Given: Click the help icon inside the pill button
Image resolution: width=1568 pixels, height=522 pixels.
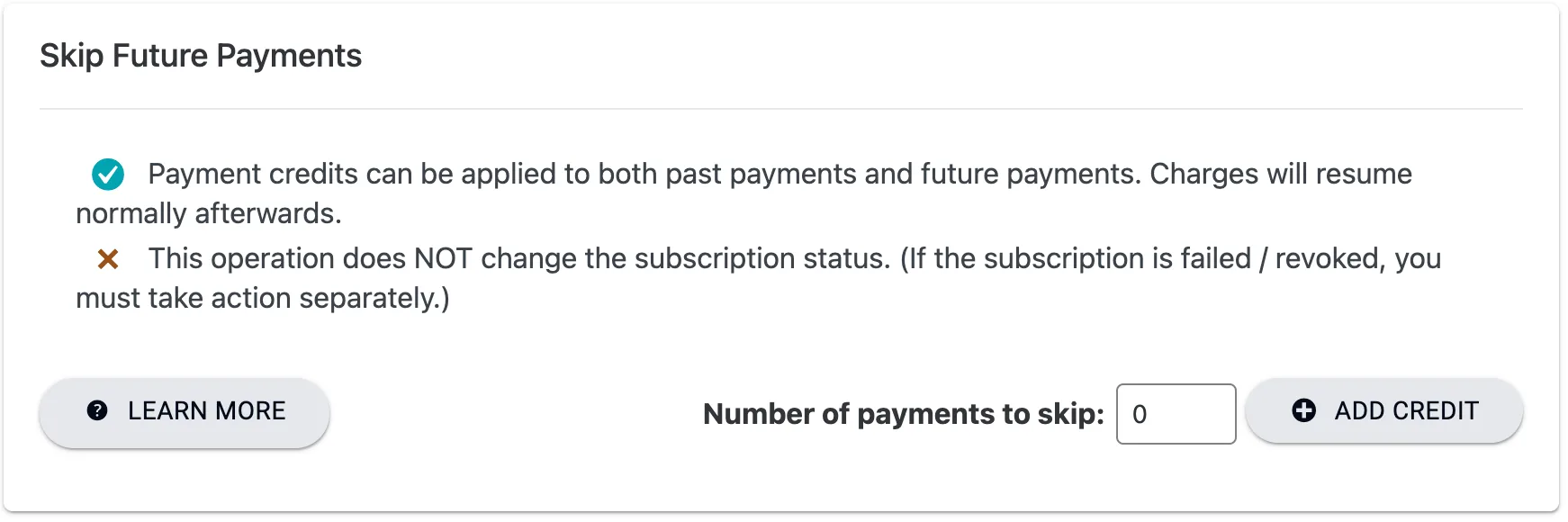Looking at the screenshot, I should point(95,411).
